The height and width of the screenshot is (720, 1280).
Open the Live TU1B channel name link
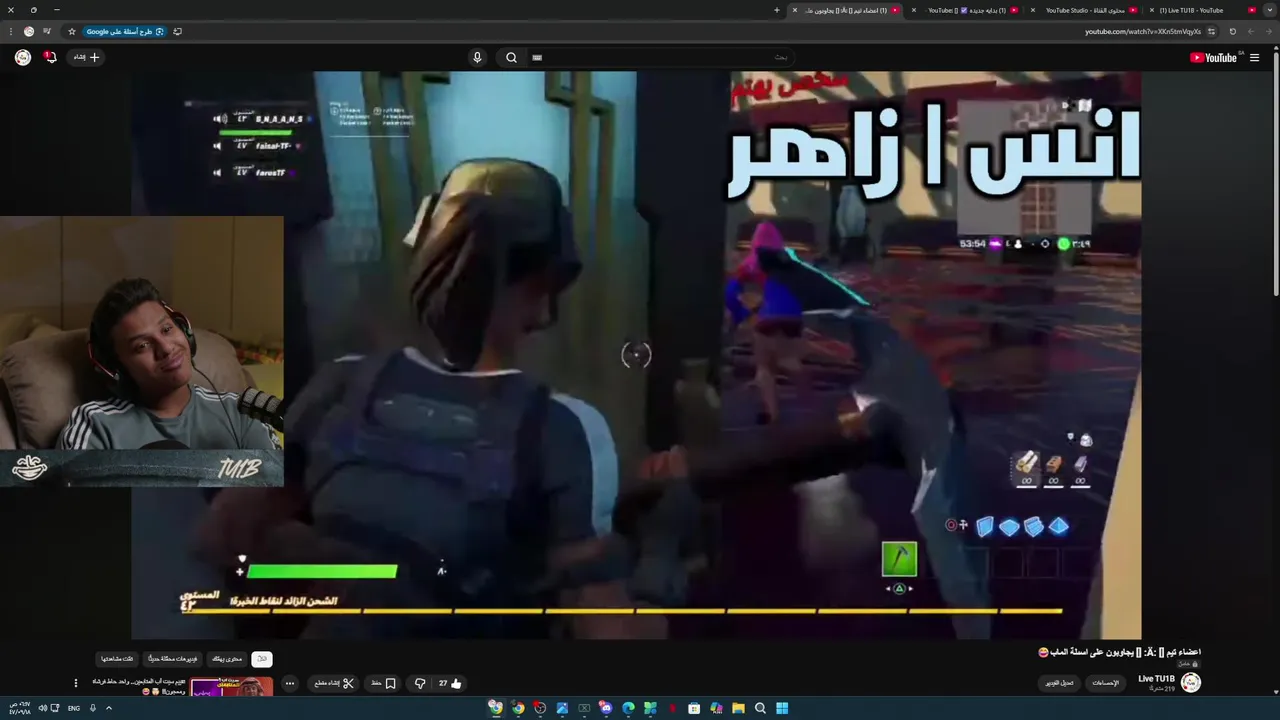1156,679
